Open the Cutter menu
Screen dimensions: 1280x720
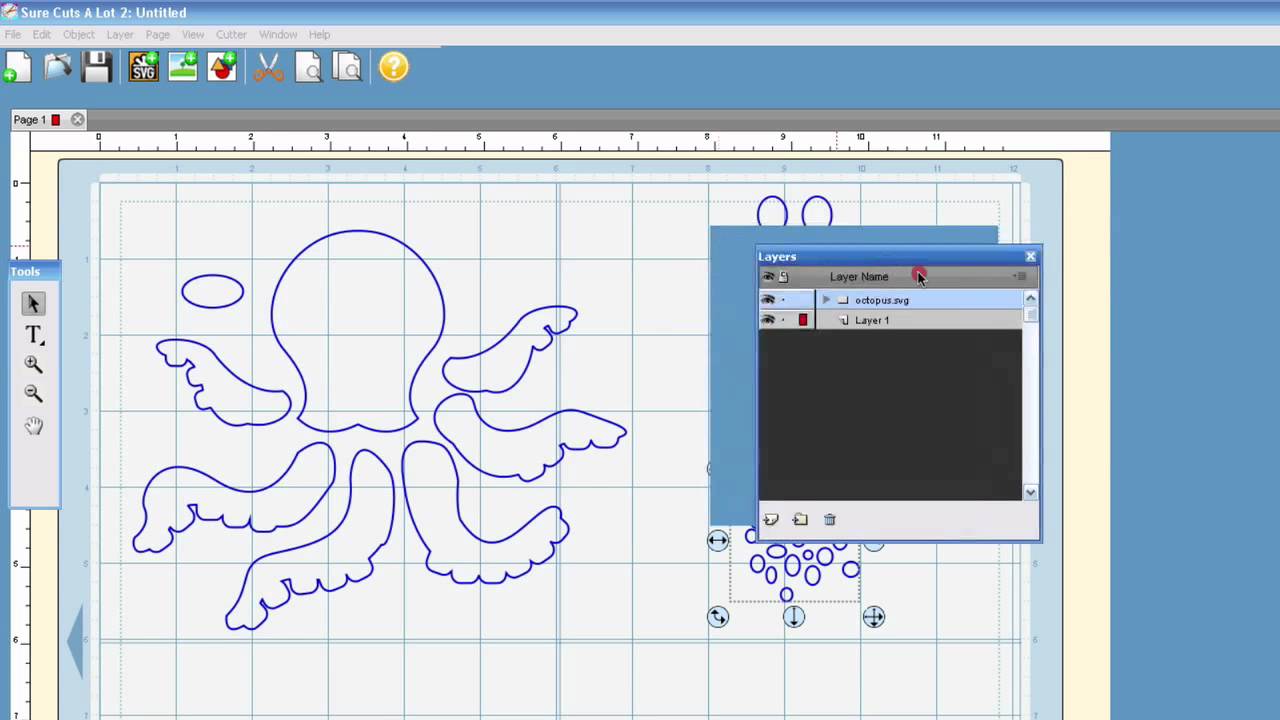[x=231, y=35]
